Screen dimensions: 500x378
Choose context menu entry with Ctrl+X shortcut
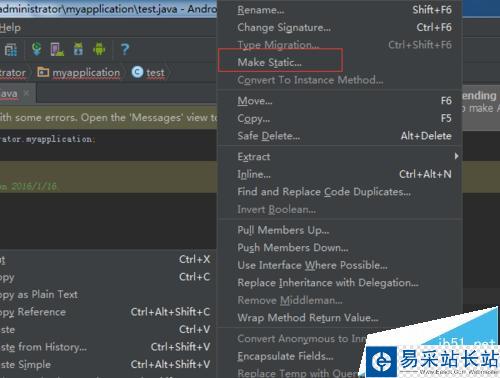point(108,260)
